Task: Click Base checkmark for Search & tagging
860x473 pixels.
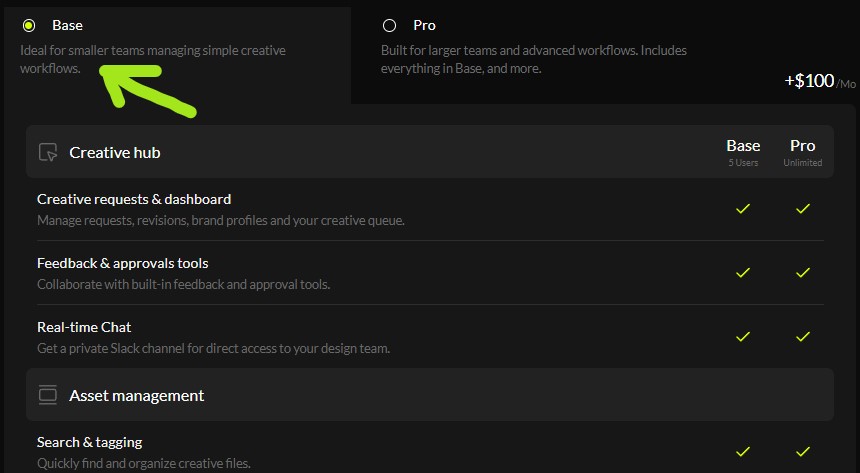Action: (x=743, y=452)
